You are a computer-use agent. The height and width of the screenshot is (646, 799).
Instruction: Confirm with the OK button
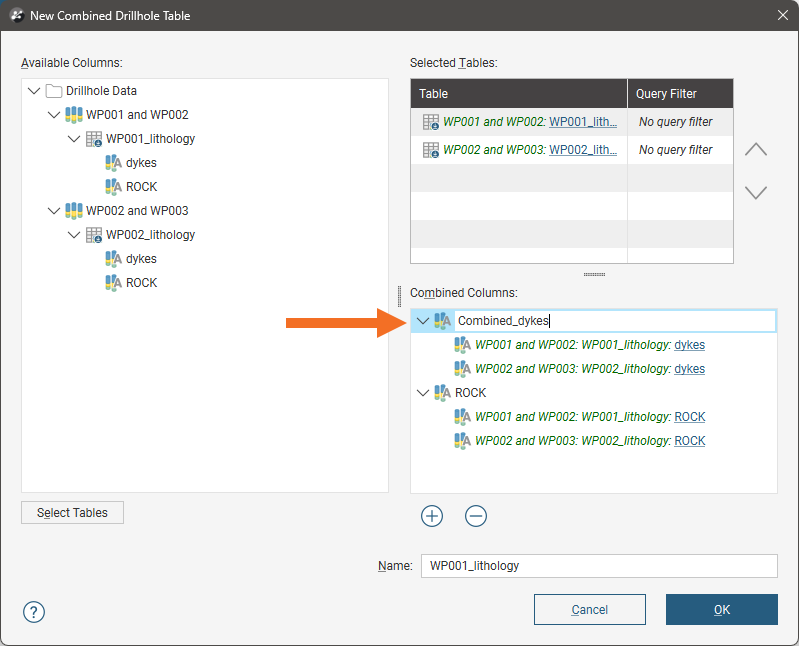[x=721, y=609]
